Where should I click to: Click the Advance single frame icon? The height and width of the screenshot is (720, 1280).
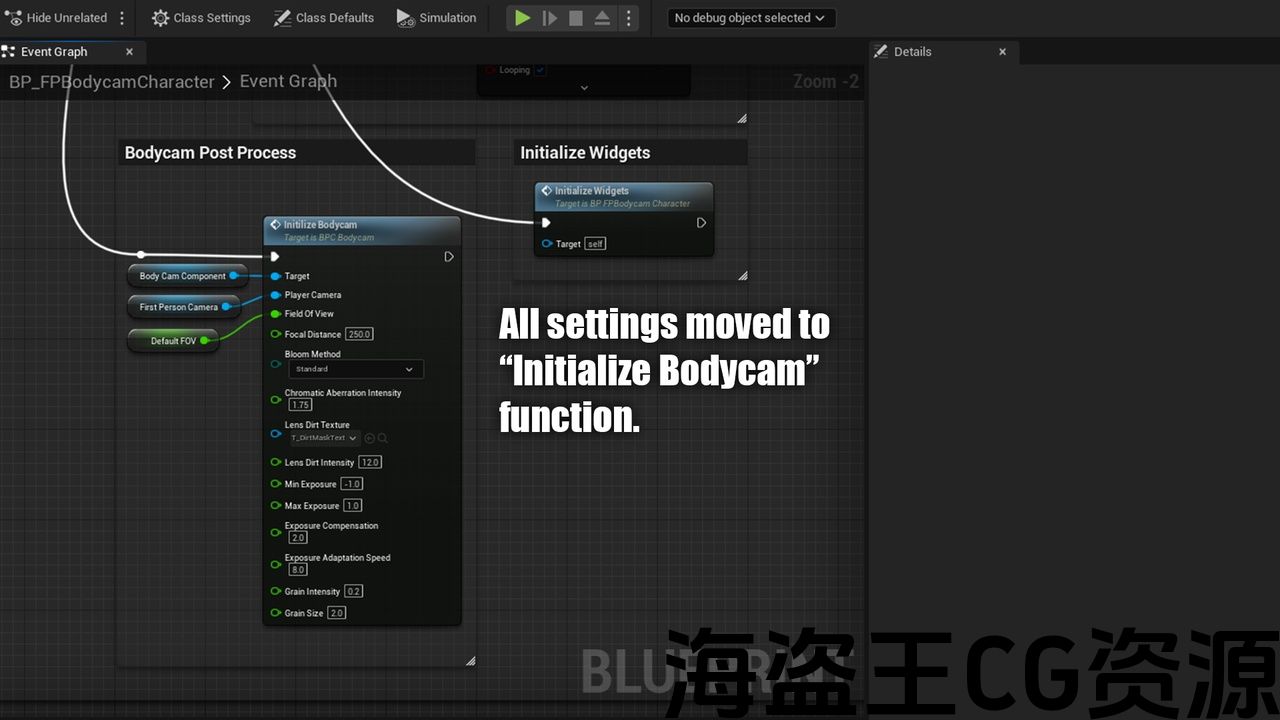point(550,18)
